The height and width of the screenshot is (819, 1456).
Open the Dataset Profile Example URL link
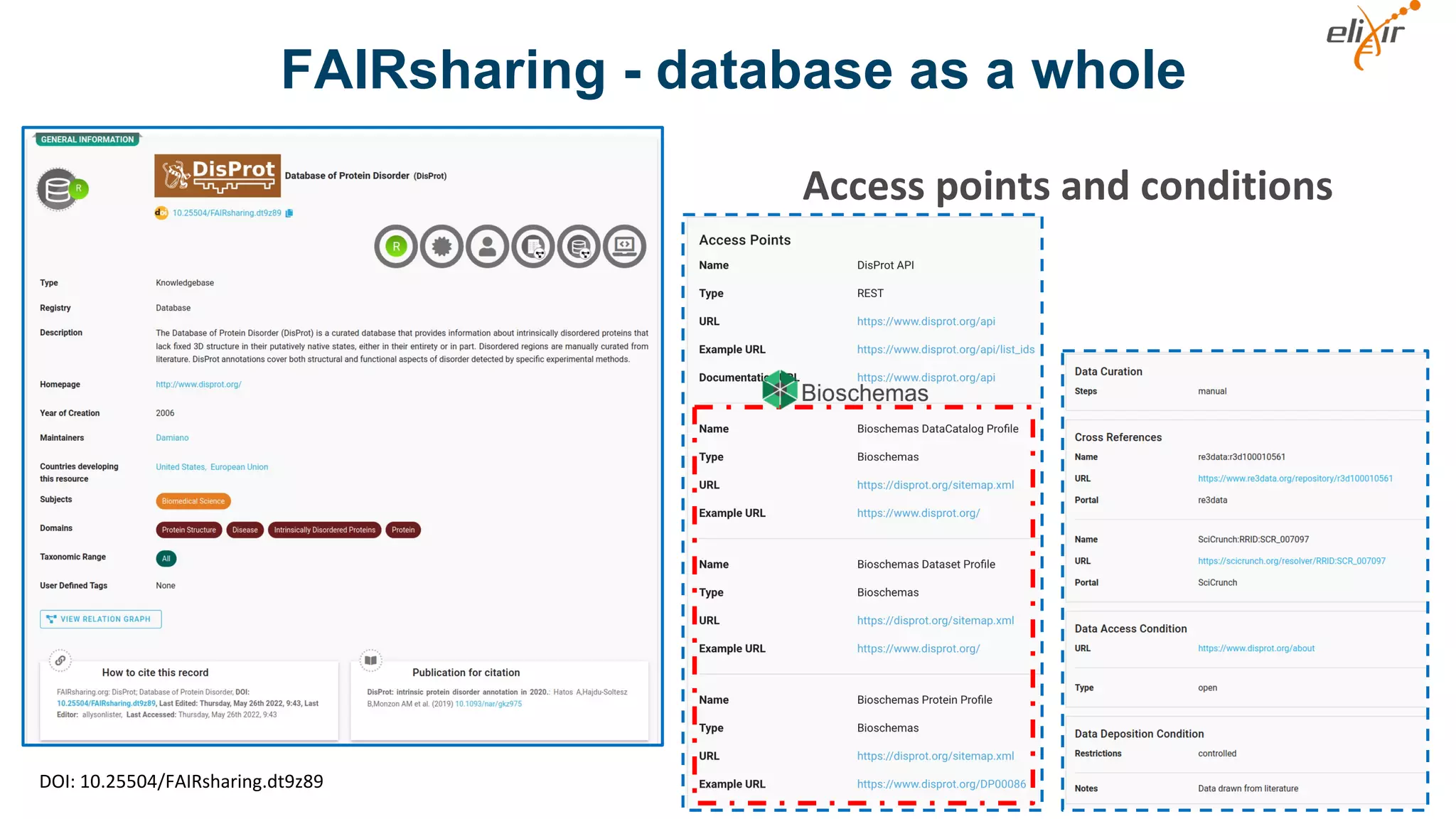point(919,648)
